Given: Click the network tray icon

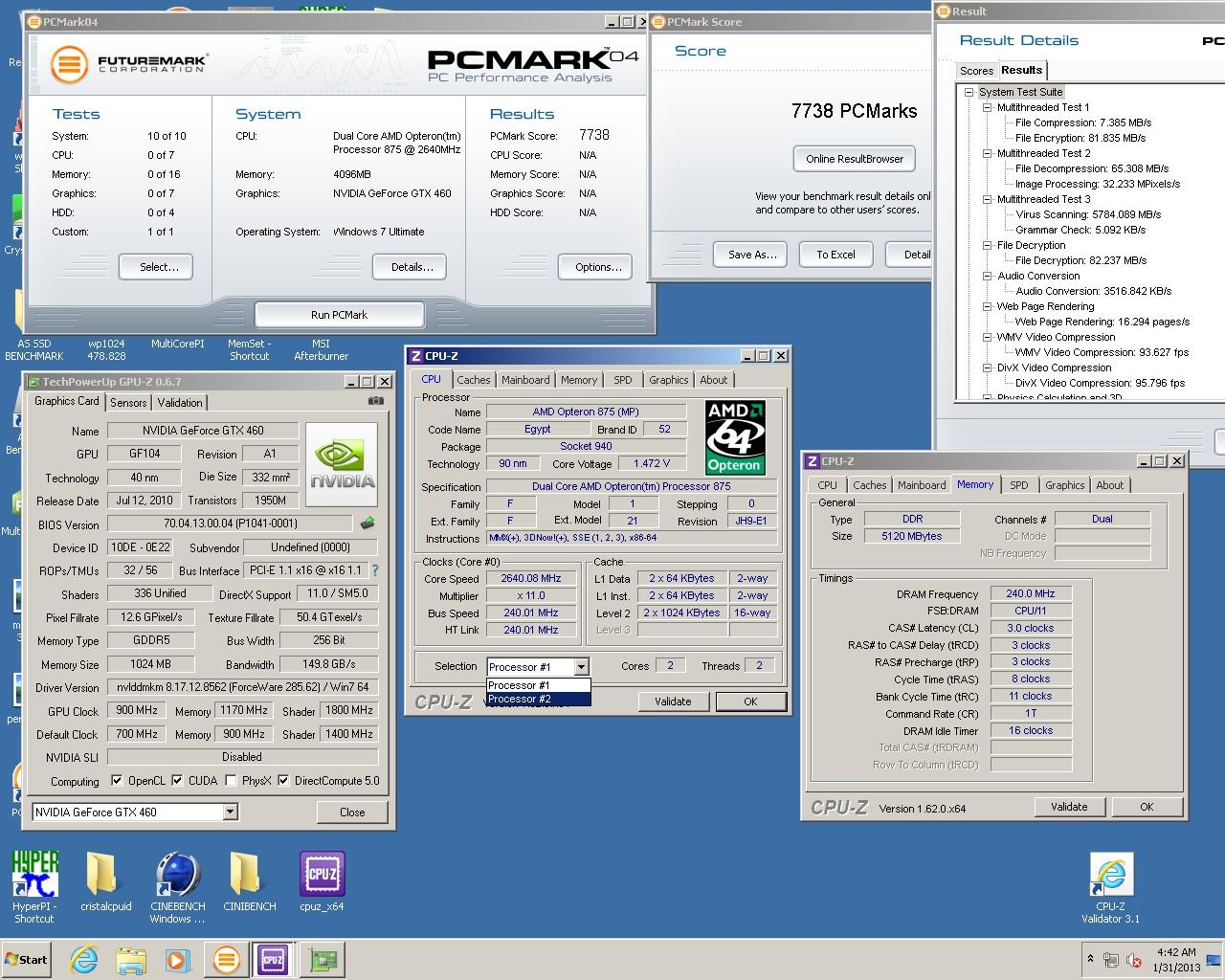Looking at the screenshot, I should 1111,960.
